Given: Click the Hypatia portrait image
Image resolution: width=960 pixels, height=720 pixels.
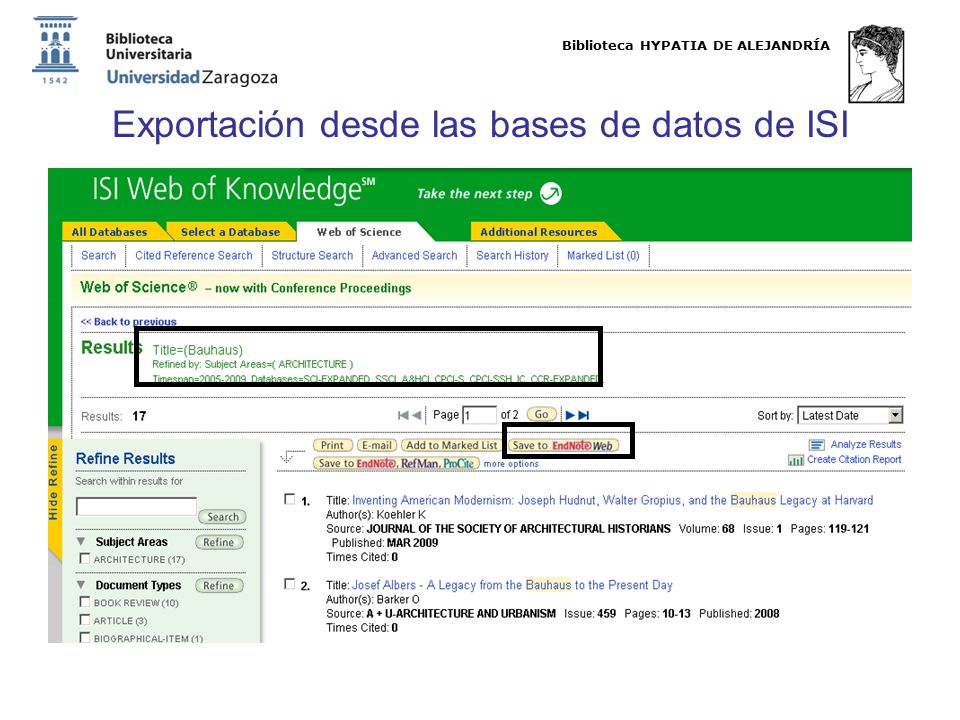Looking at the screenshot, I should coord(876,64).
